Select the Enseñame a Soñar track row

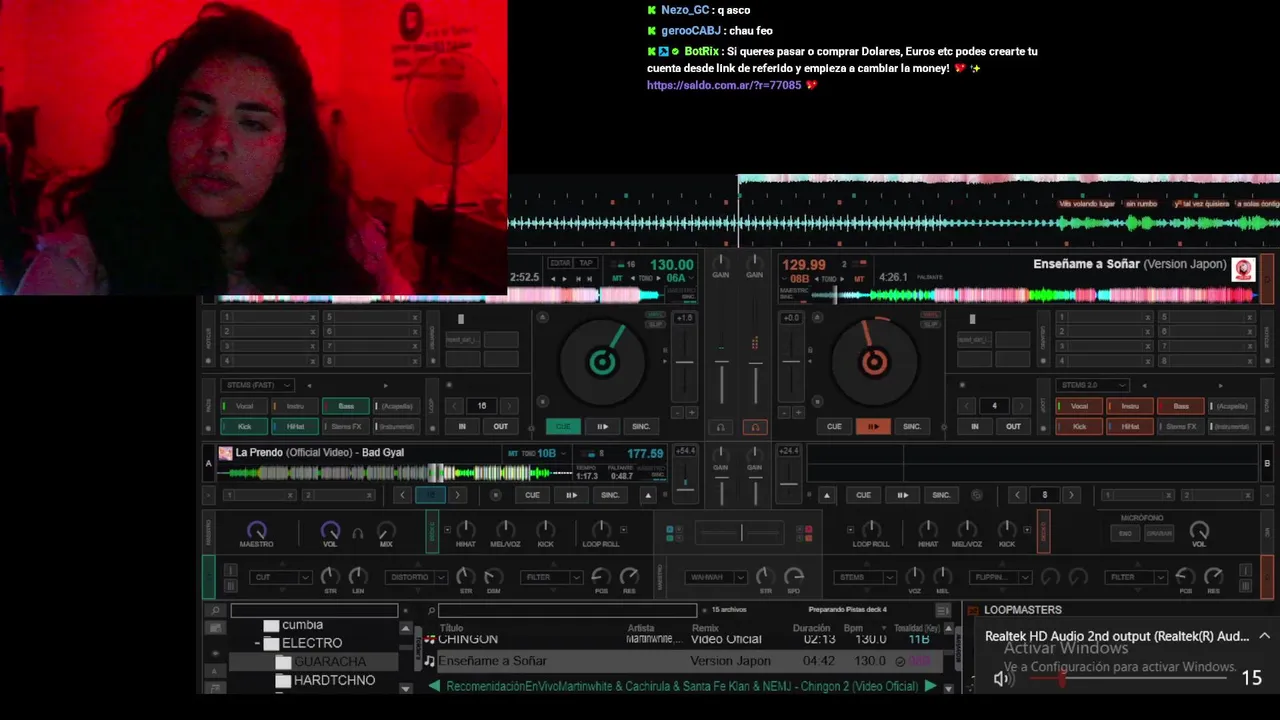(x=682, y=661)
